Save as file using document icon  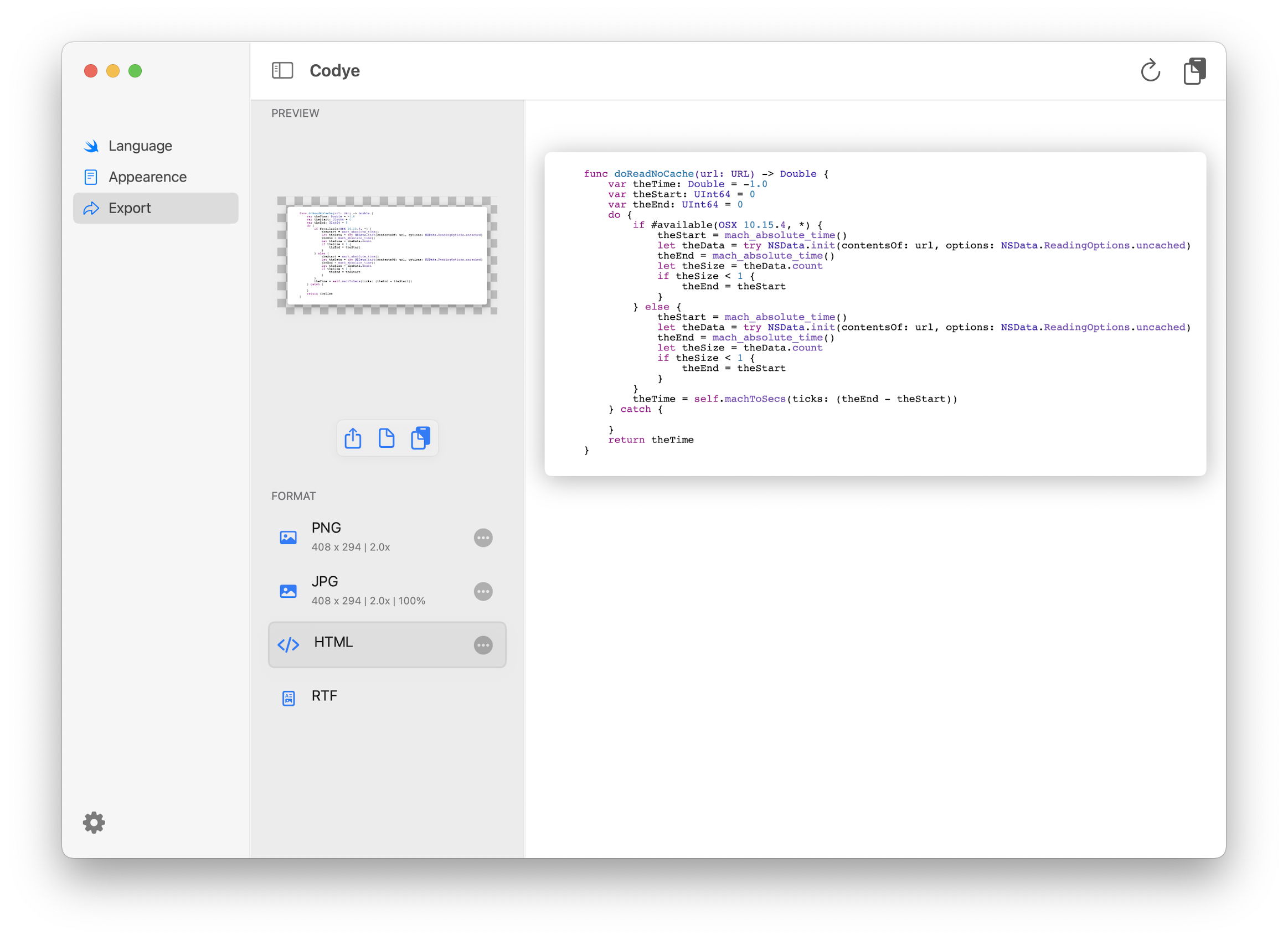pos(387,438)
